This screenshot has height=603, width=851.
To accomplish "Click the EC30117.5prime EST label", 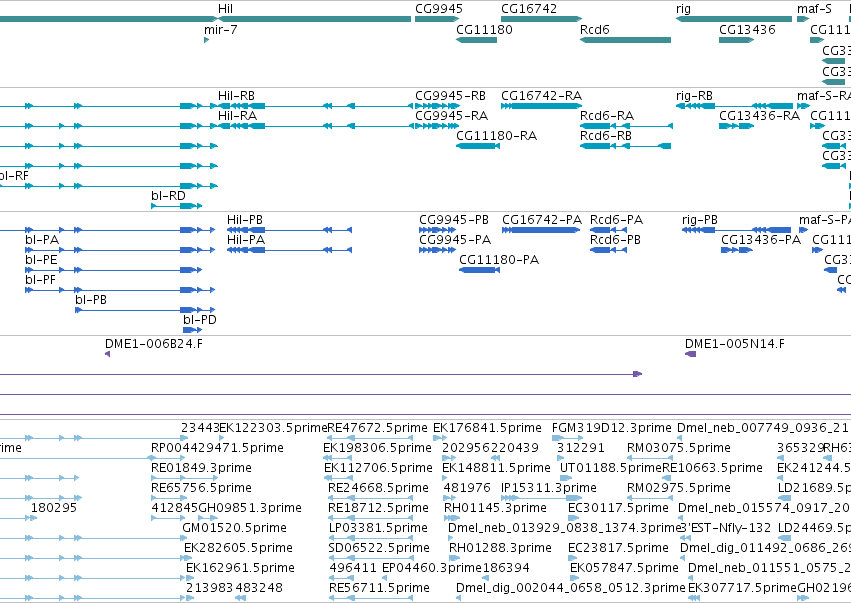I will pos(618,509).
